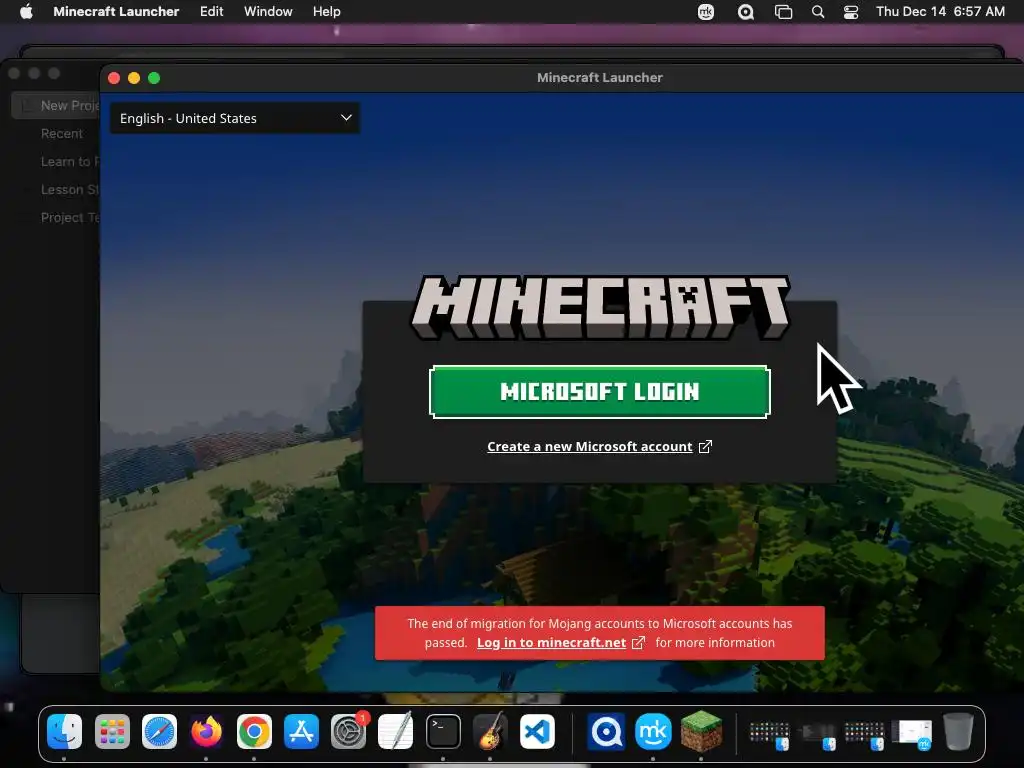The width and height of the screenshot is (1024, 768).
Task: Open the blue Q app from the Dock
Action: (606, 731)
